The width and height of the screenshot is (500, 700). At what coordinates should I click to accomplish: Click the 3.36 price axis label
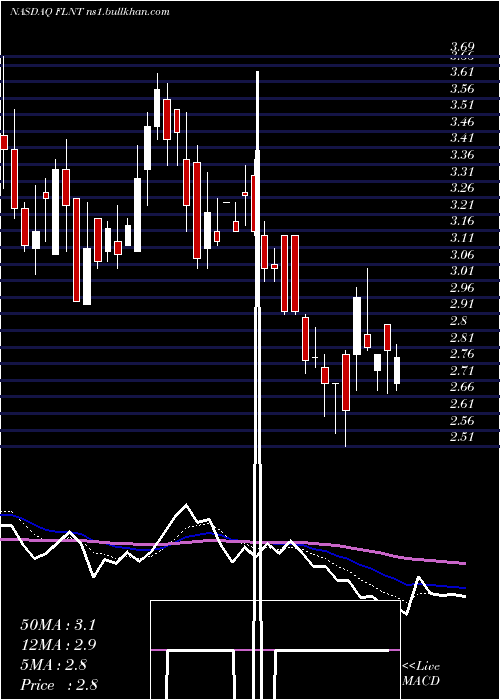(x=462, y=155)
